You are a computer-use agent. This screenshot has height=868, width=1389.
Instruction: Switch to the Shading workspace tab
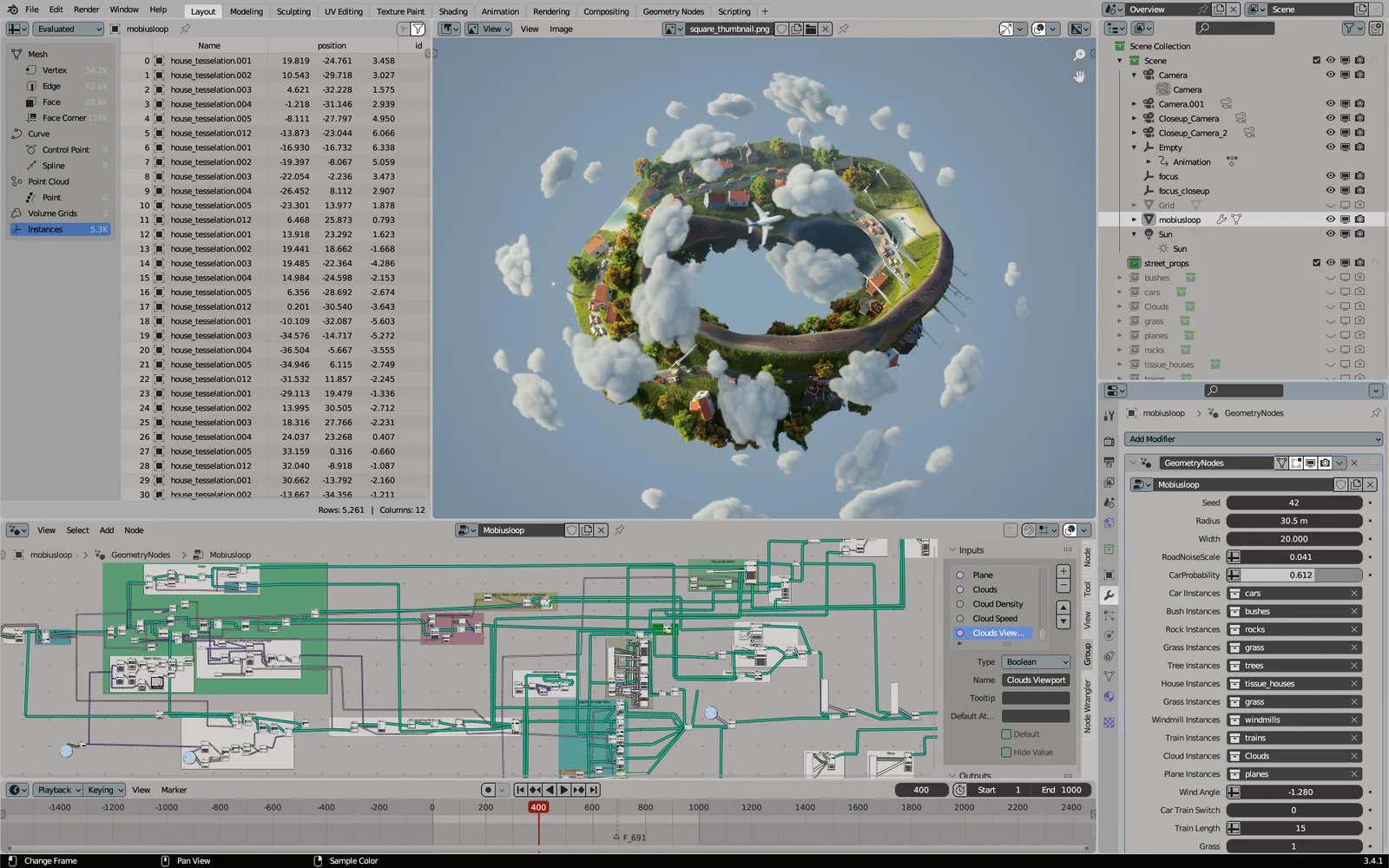coord(452,11)
